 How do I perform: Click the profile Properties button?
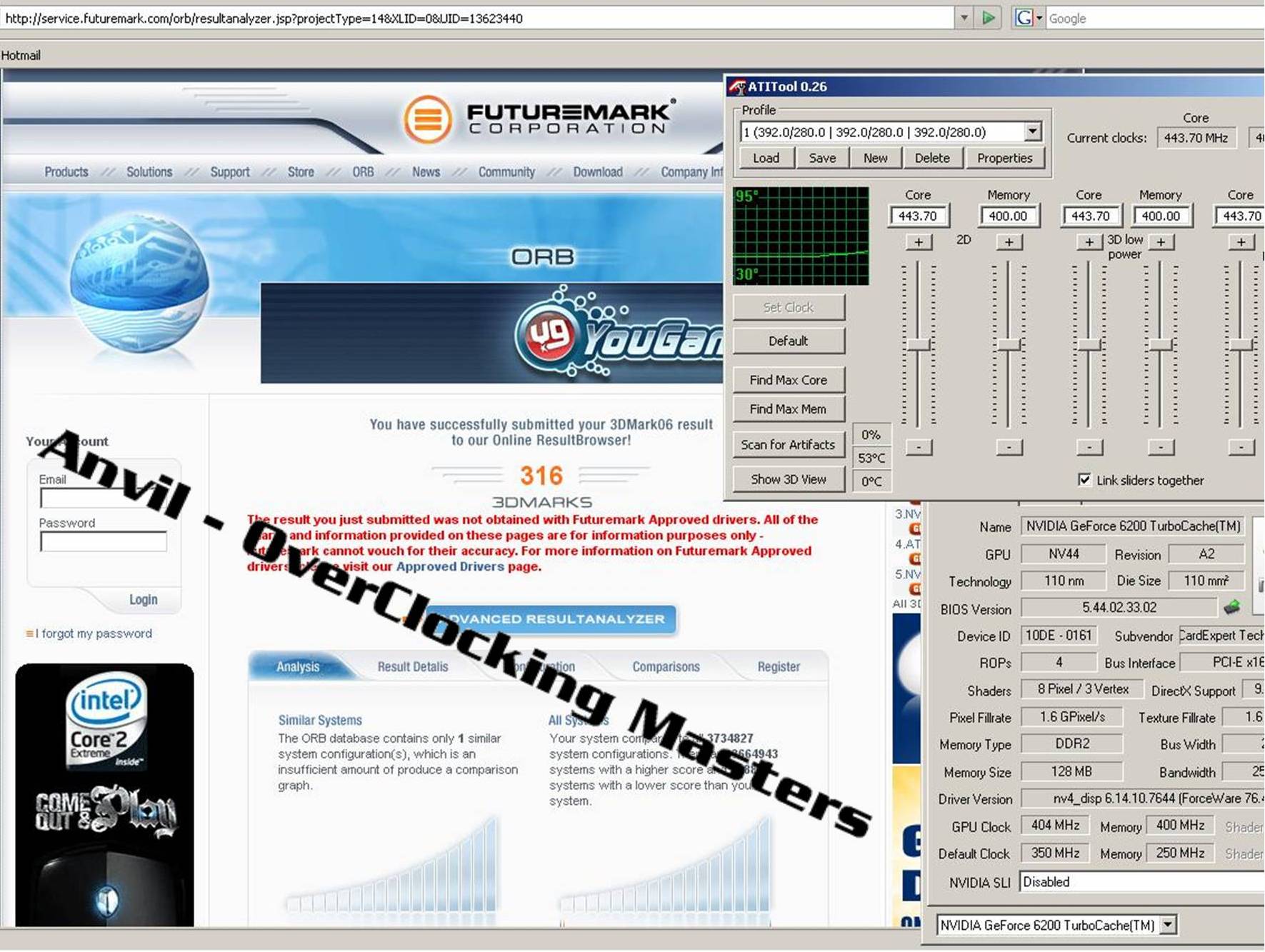1005,158
